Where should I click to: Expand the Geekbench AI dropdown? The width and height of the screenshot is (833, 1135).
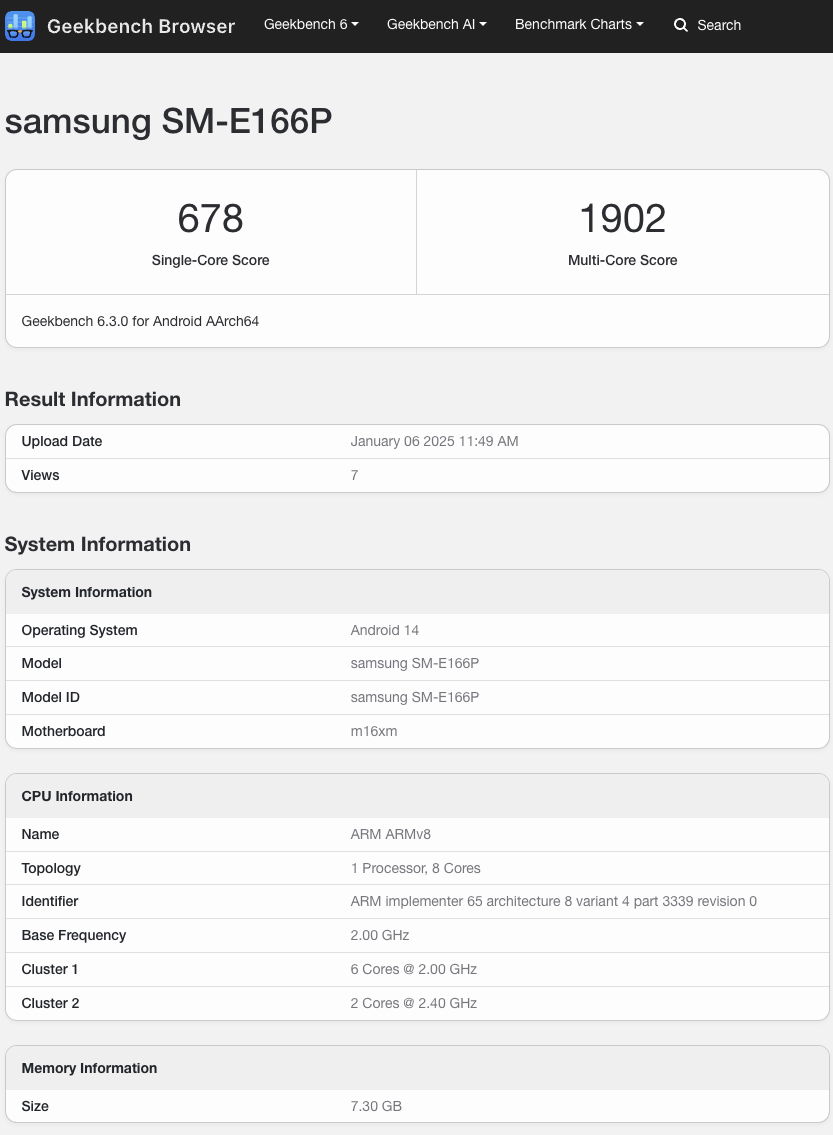point(436,24)
